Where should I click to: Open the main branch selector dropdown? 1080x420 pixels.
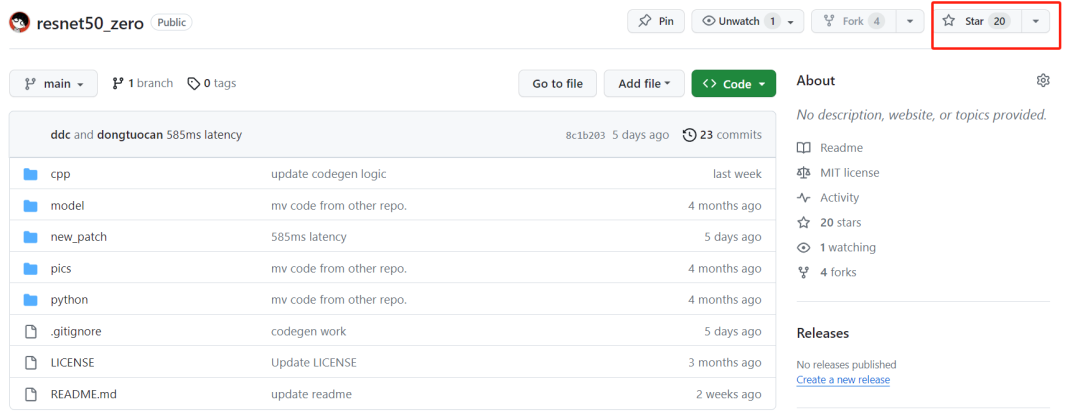click(x=54, y=83)
